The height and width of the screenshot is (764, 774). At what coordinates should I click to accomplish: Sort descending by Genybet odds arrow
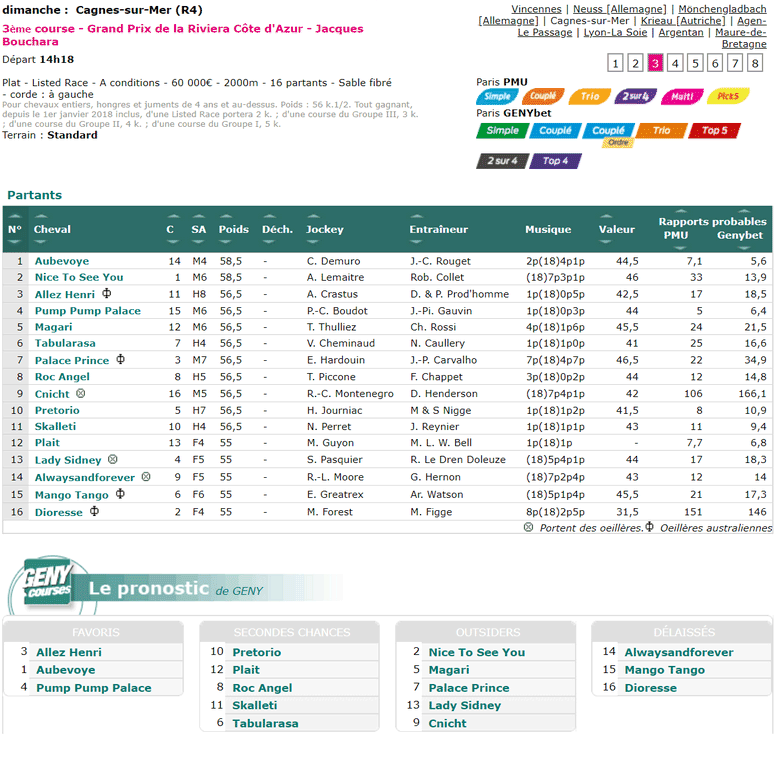click(x=744, y=248)
